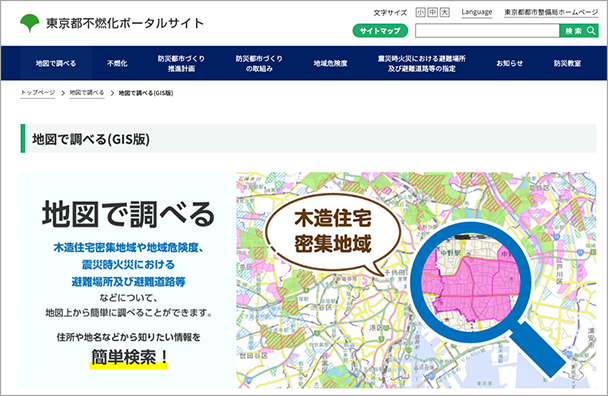Expand the 防災都市づくりの取組み menu
The image size is (608, 396).
point(259,63)
